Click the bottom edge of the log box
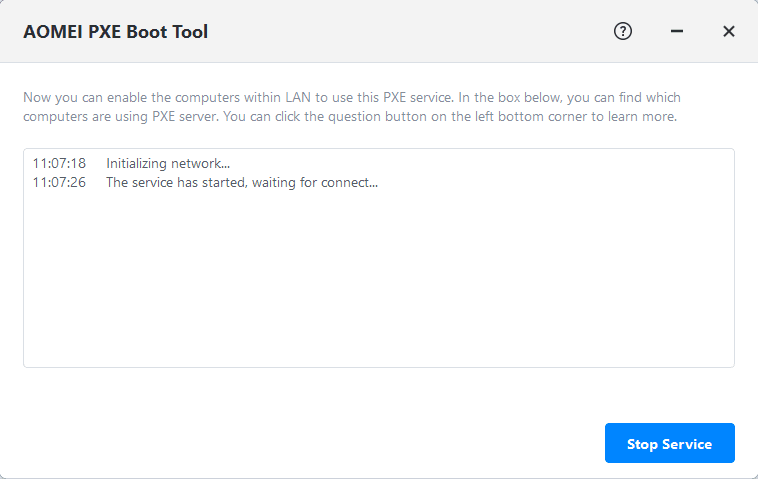The height and width of the screenshot is (479, 758). pyautogui.click(x=378, y=366)
